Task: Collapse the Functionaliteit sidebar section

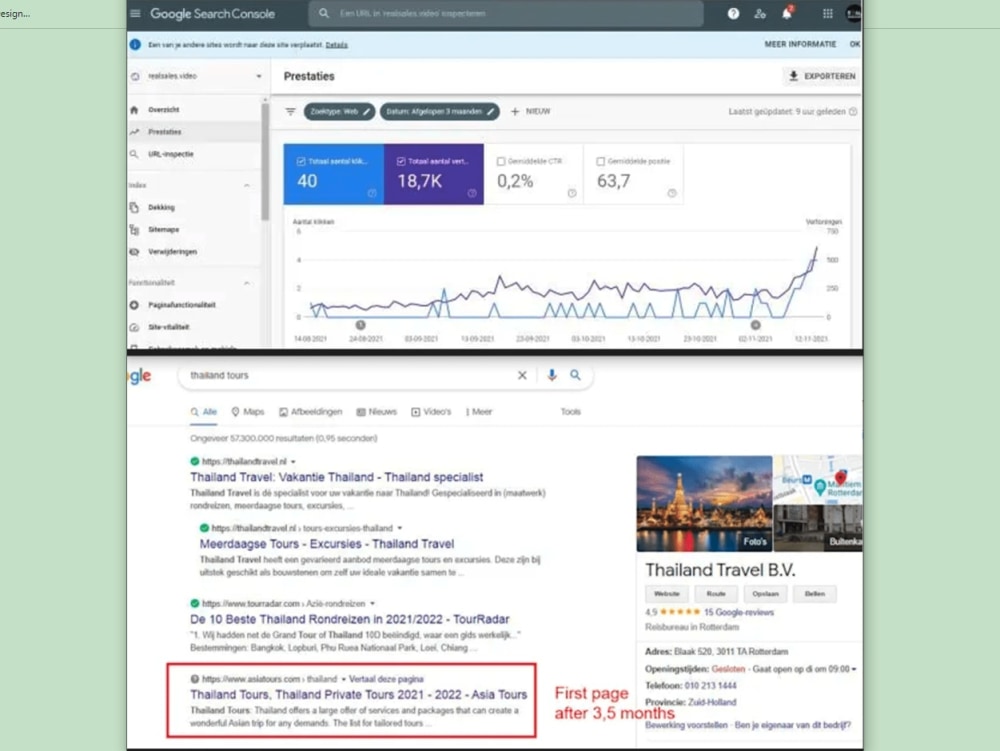Action: tap(247, 283)
